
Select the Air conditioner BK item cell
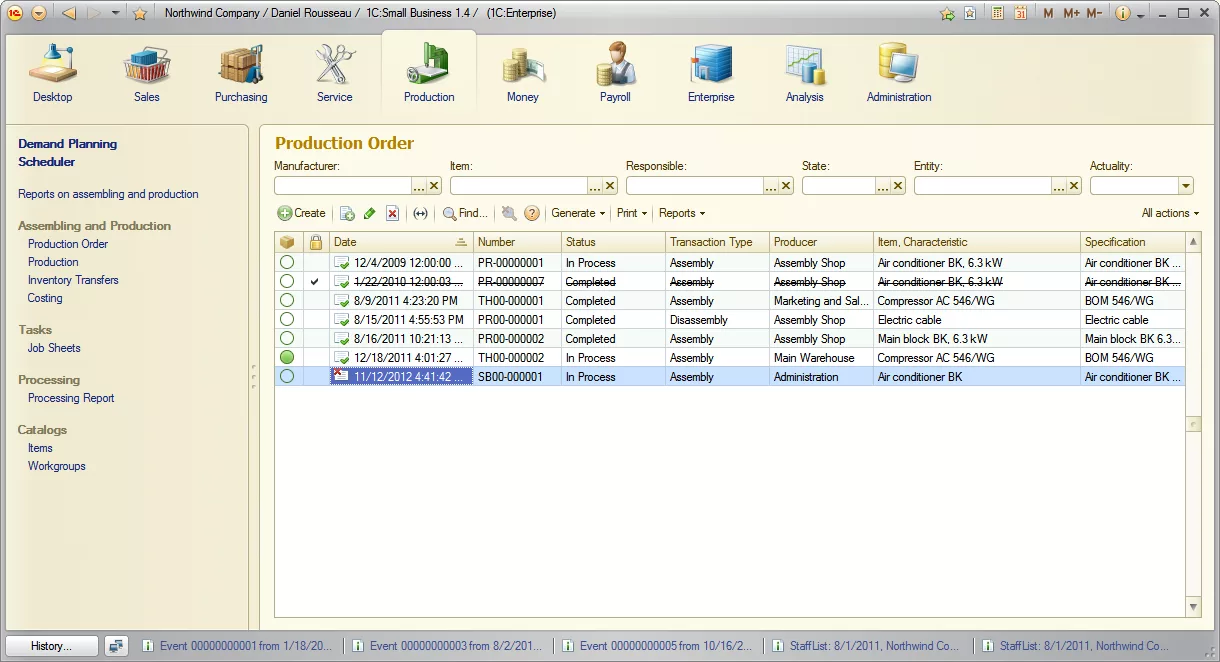click(976, 377)
